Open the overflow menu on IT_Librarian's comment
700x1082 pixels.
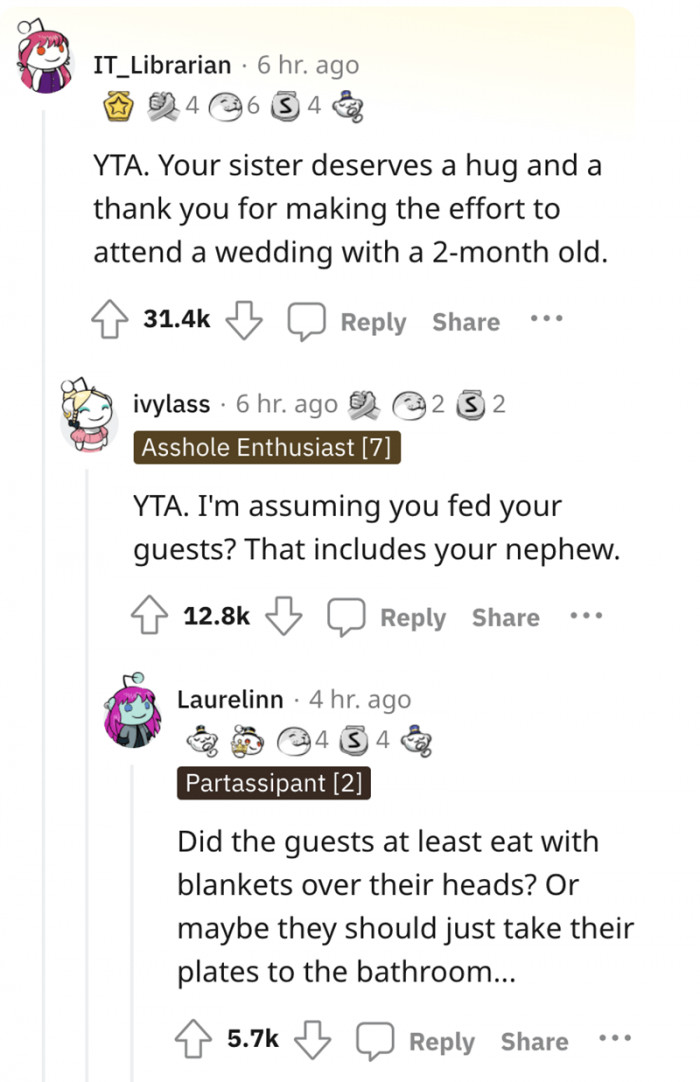546,318
